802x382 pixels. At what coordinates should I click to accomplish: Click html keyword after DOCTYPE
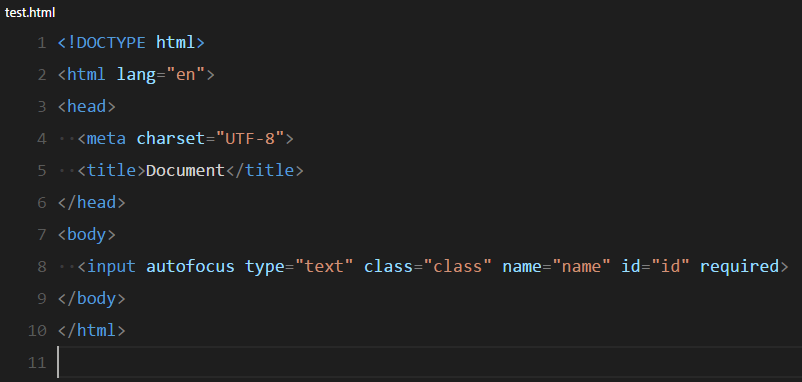coord(176,43)
